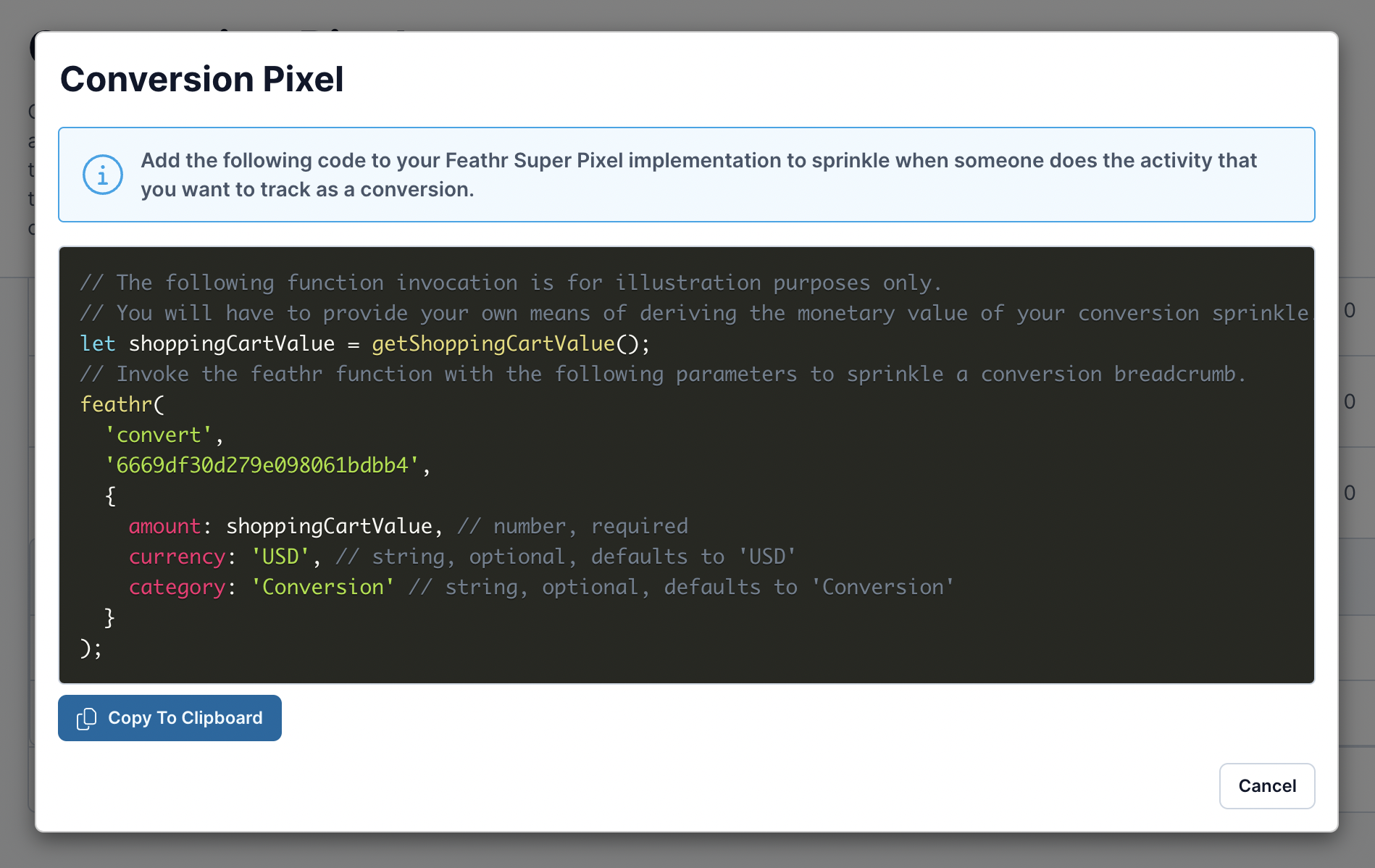Click the green 'Conversion' string value

[x=322, y=587]
